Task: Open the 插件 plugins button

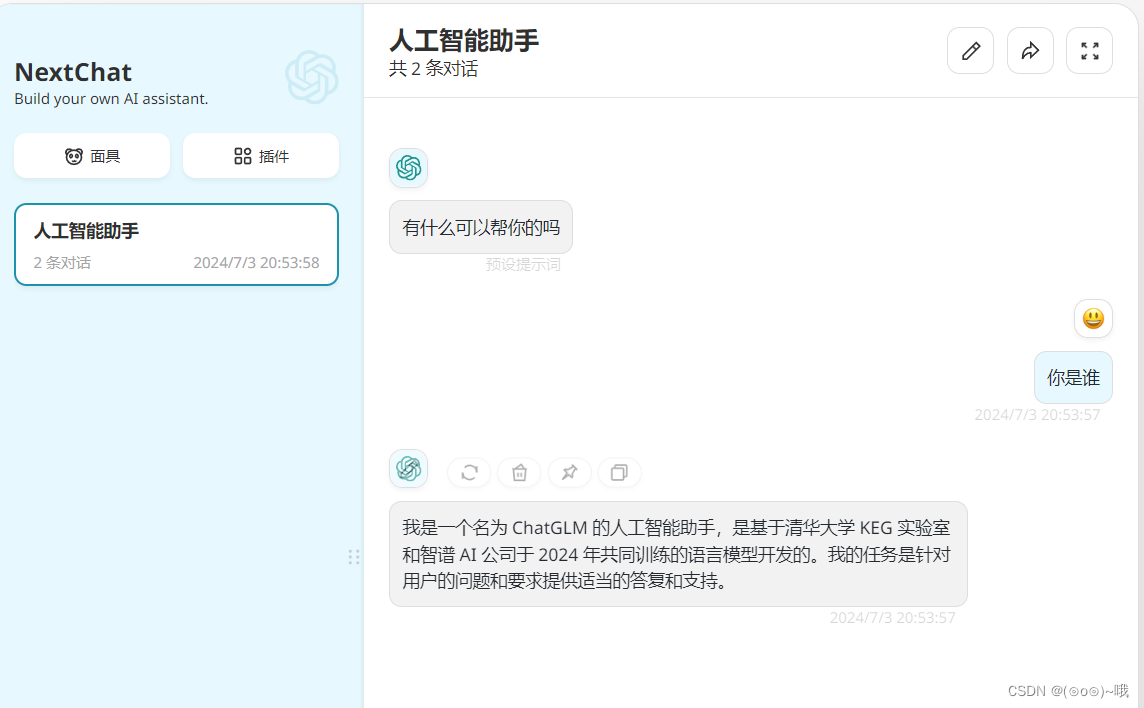Action: click(x=261, y=155)
